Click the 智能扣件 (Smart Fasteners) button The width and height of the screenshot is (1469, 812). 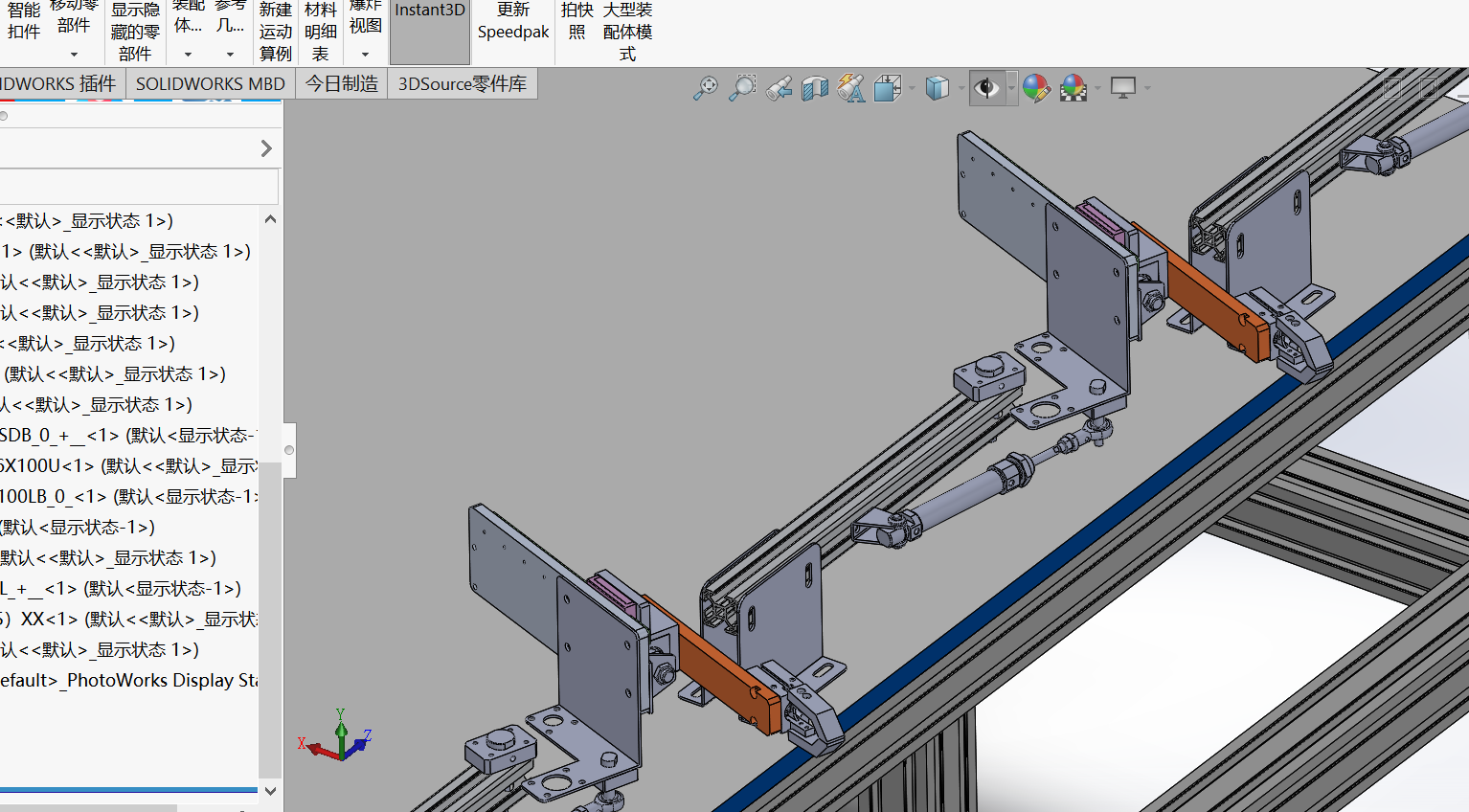click(24, 21)
